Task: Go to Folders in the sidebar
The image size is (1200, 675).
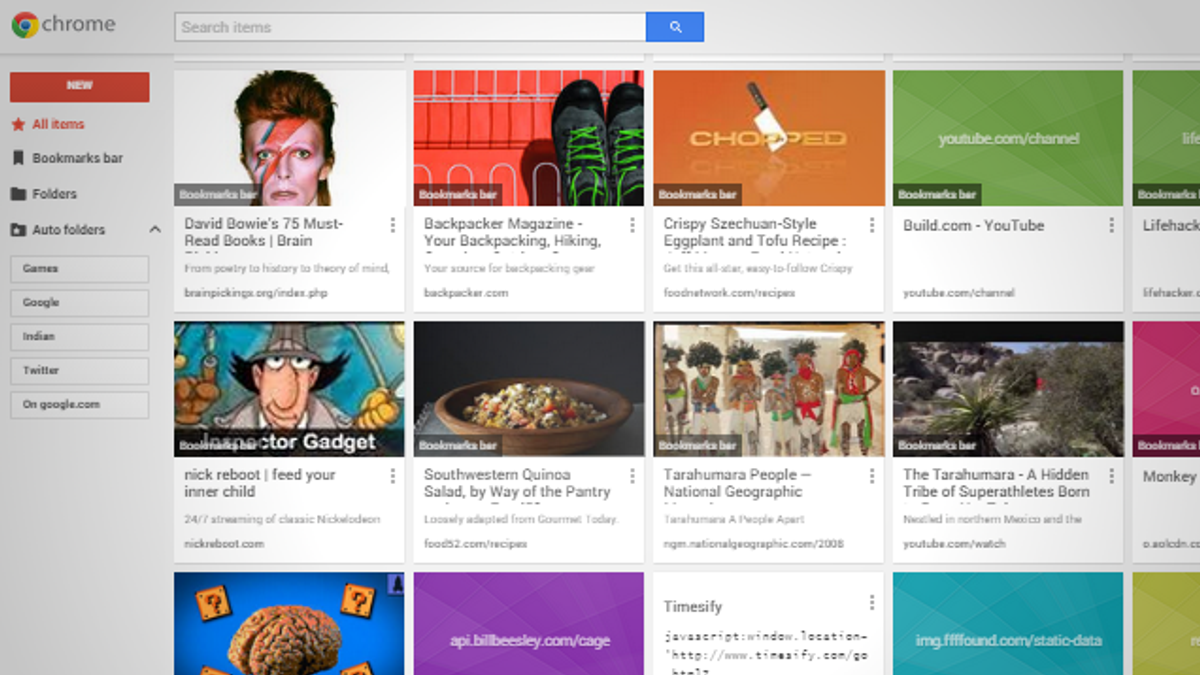Action: coord(54,194)
